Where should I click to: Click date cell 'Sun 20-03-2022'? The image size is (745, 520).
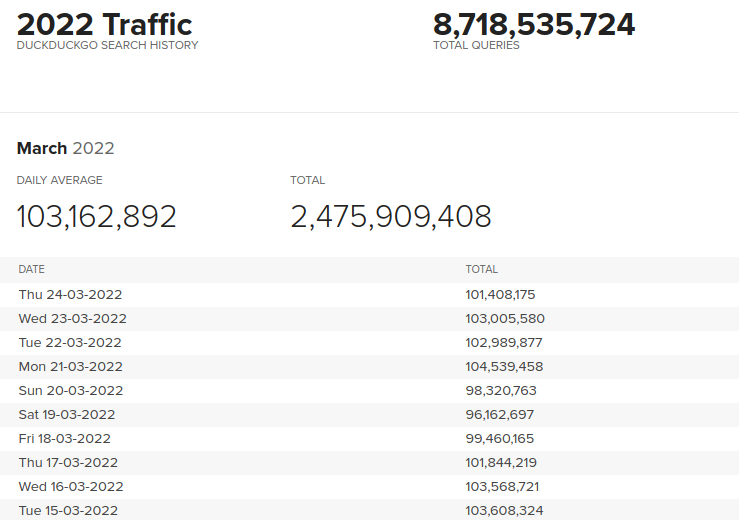tap(71, 391)
